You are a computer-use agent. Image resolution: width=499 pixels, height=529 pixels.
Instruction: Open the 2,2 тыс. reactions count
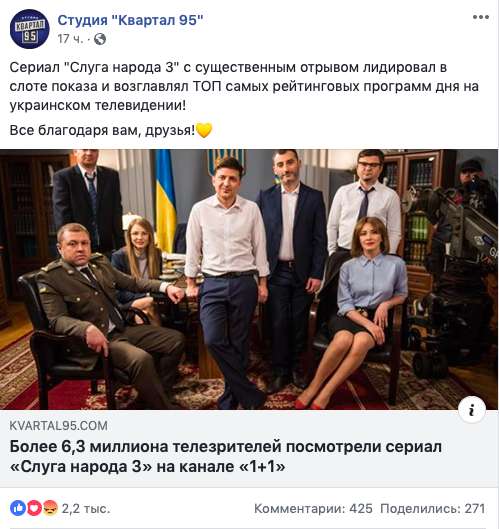86,508
